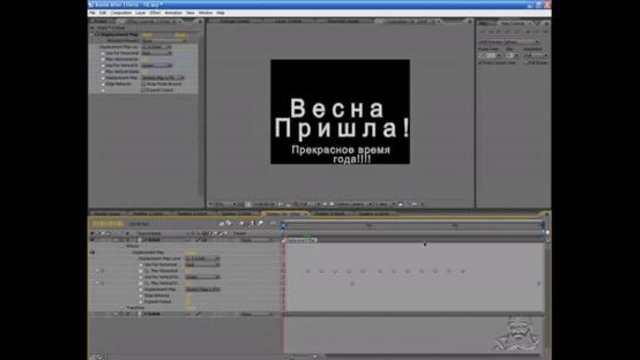
Task: Select the last keyframe on Max Horizontal row
Action: coord(463,271)
